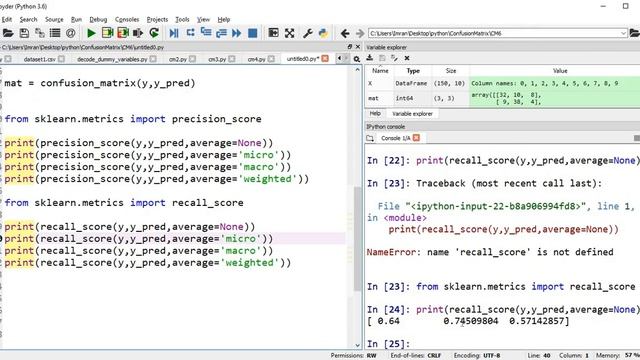Switch to the cm3.py tab

pos(217,59)
